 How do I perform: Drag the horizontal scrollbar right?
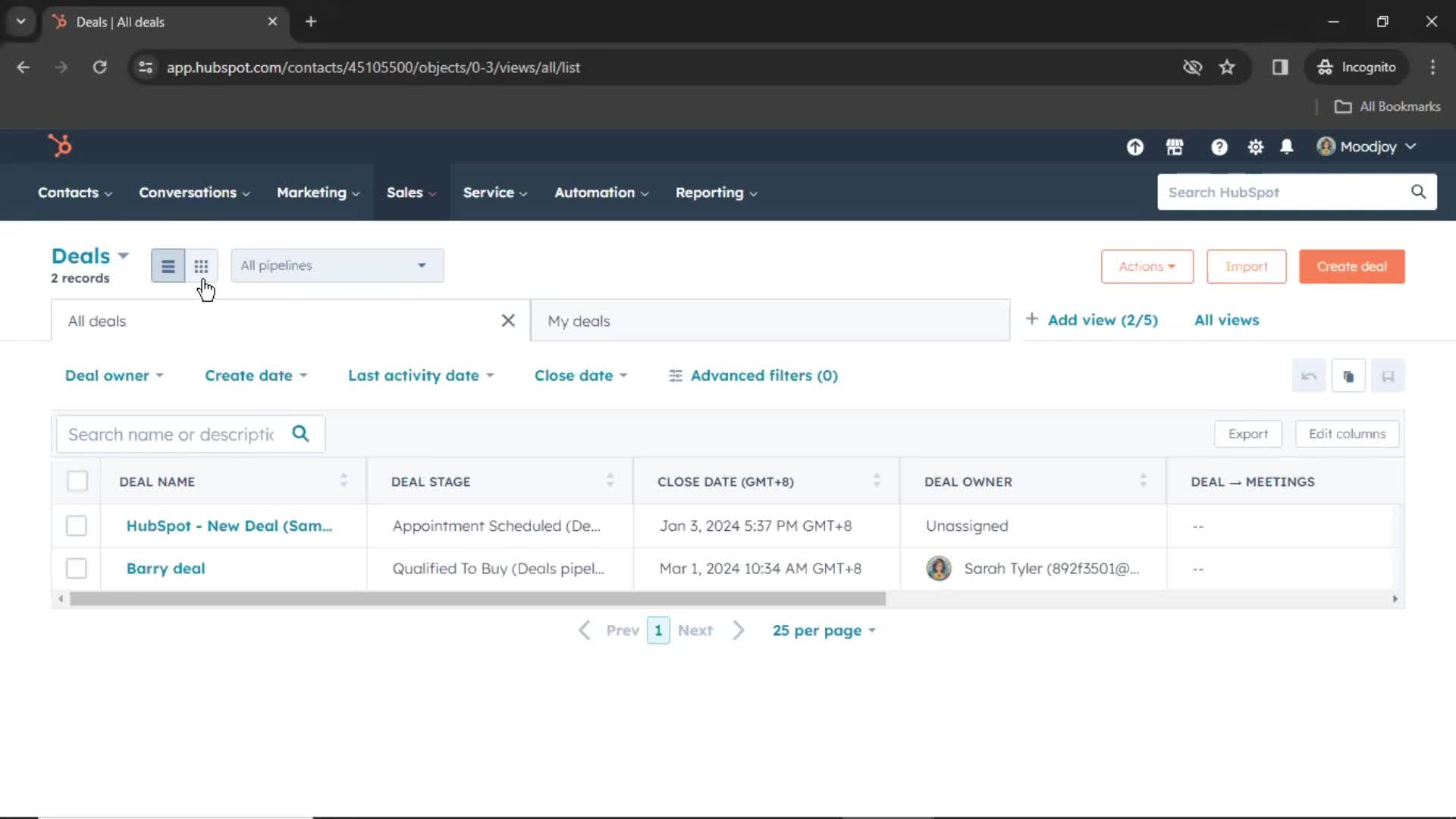tap(879, 598)
